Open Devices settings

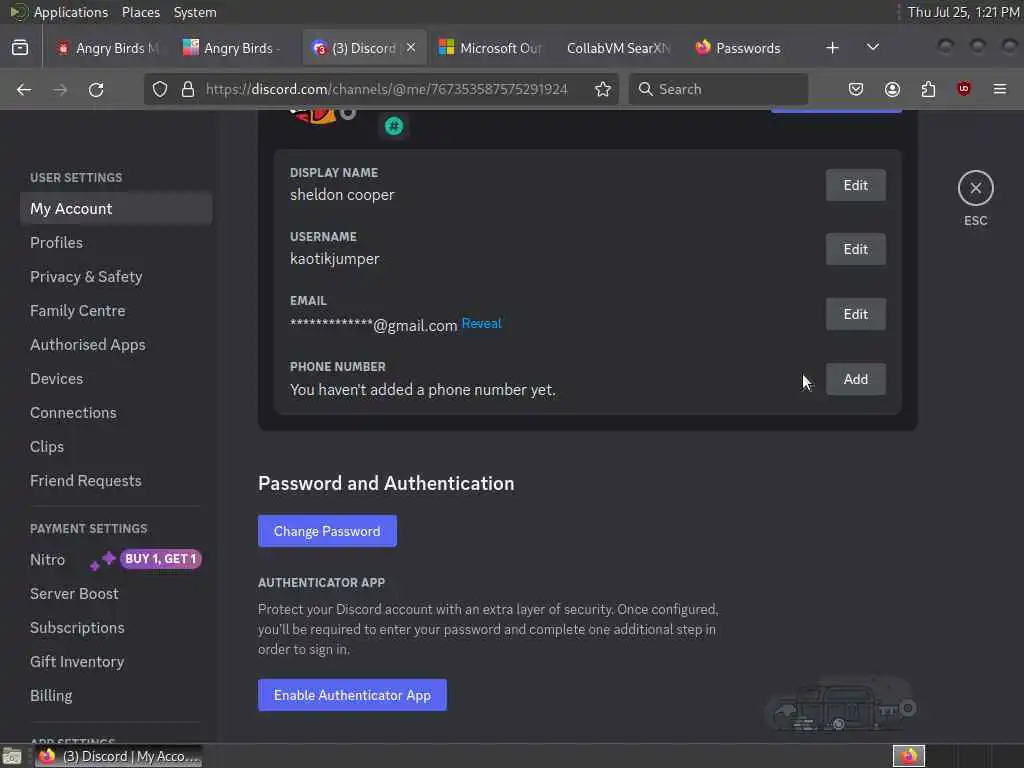click(x=116, y=378)
